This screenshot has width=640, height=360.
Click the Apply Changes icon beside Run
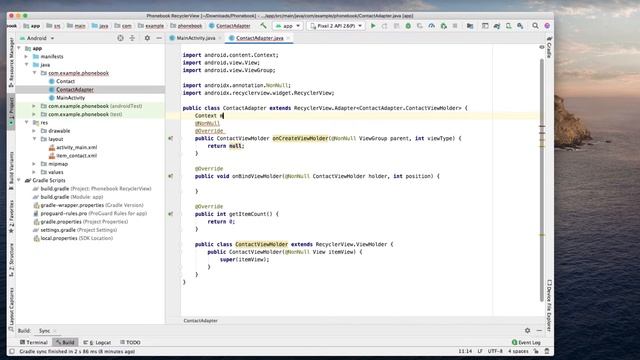point(384,26)
